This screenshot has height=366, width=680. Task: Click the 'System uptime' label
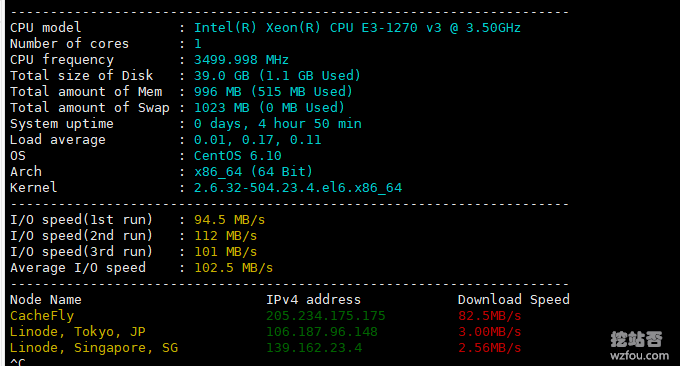(62, 124)
